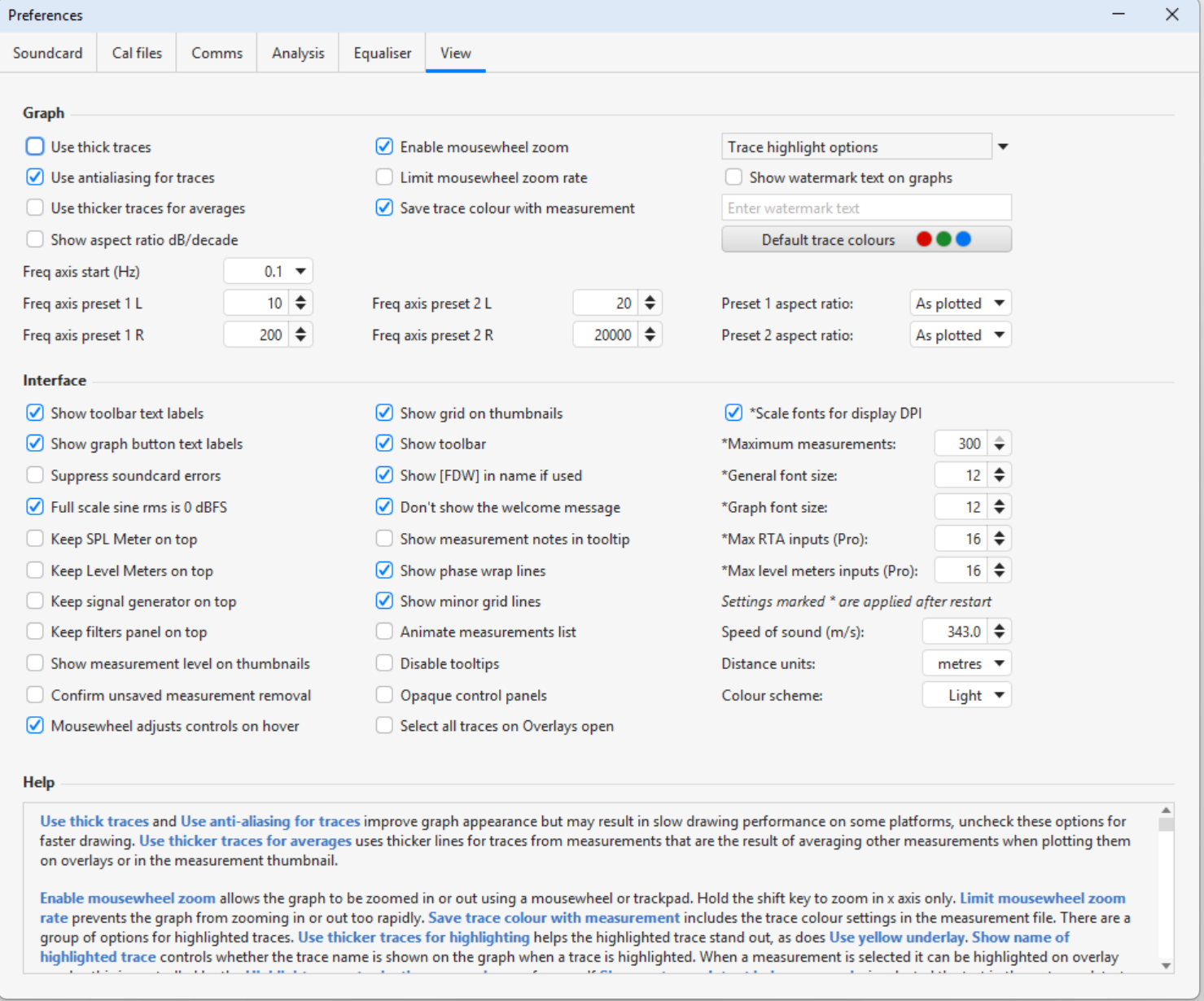Image resolution: width=1204 pixels, height=1001 pixels.
Task: Adjust Maximum measurements stepper arrows
Action: 999,444
